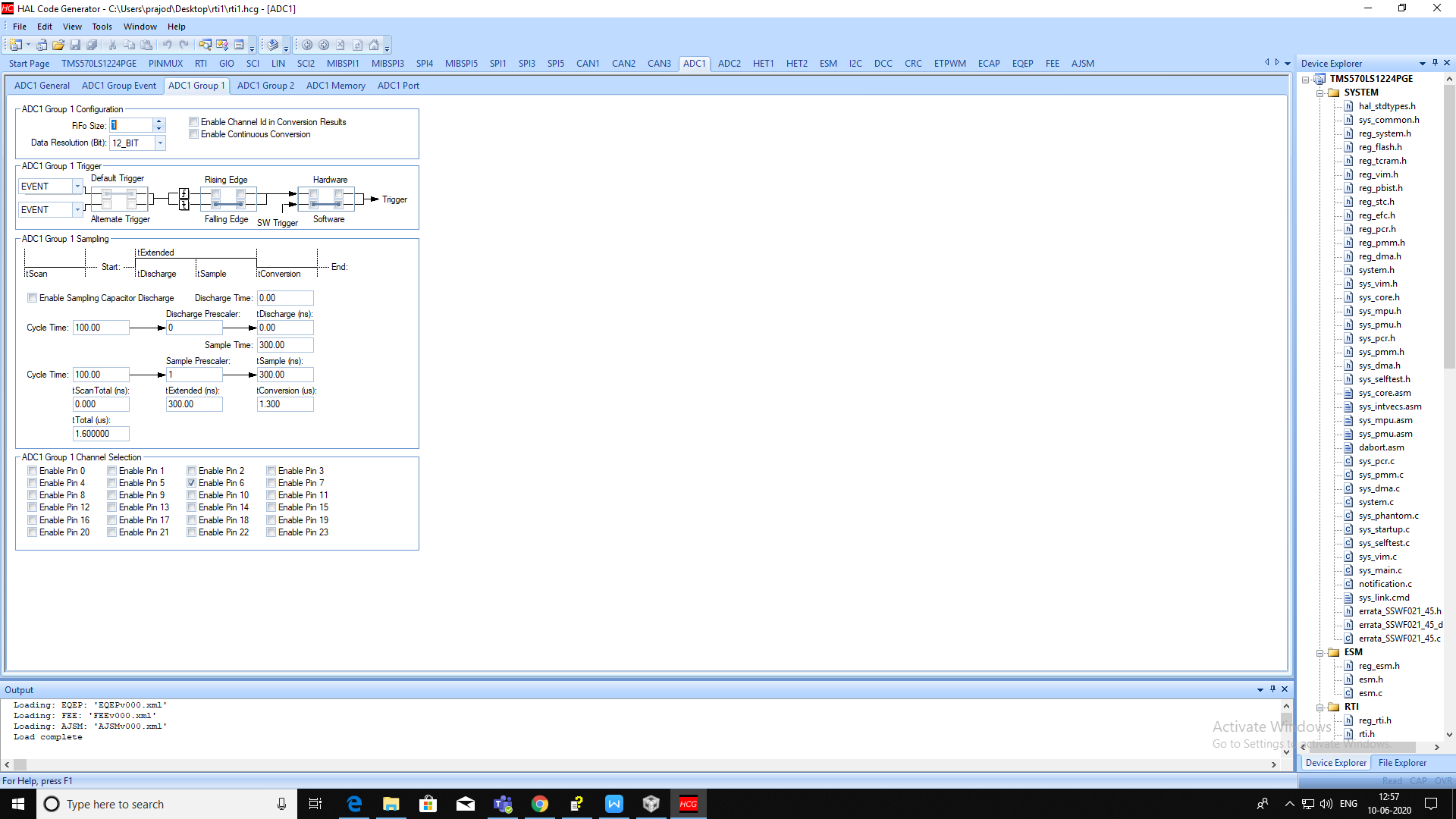1456x819 pixels.
Task: Switch to the ADC1 Group 2 tab
Action: [265, 86]
